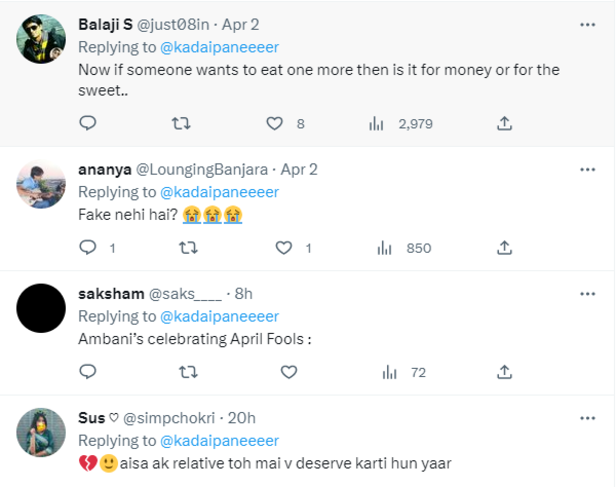616x487 pixels.
Task: Open Sus's profile avatar
Action: tap(41, 432)
